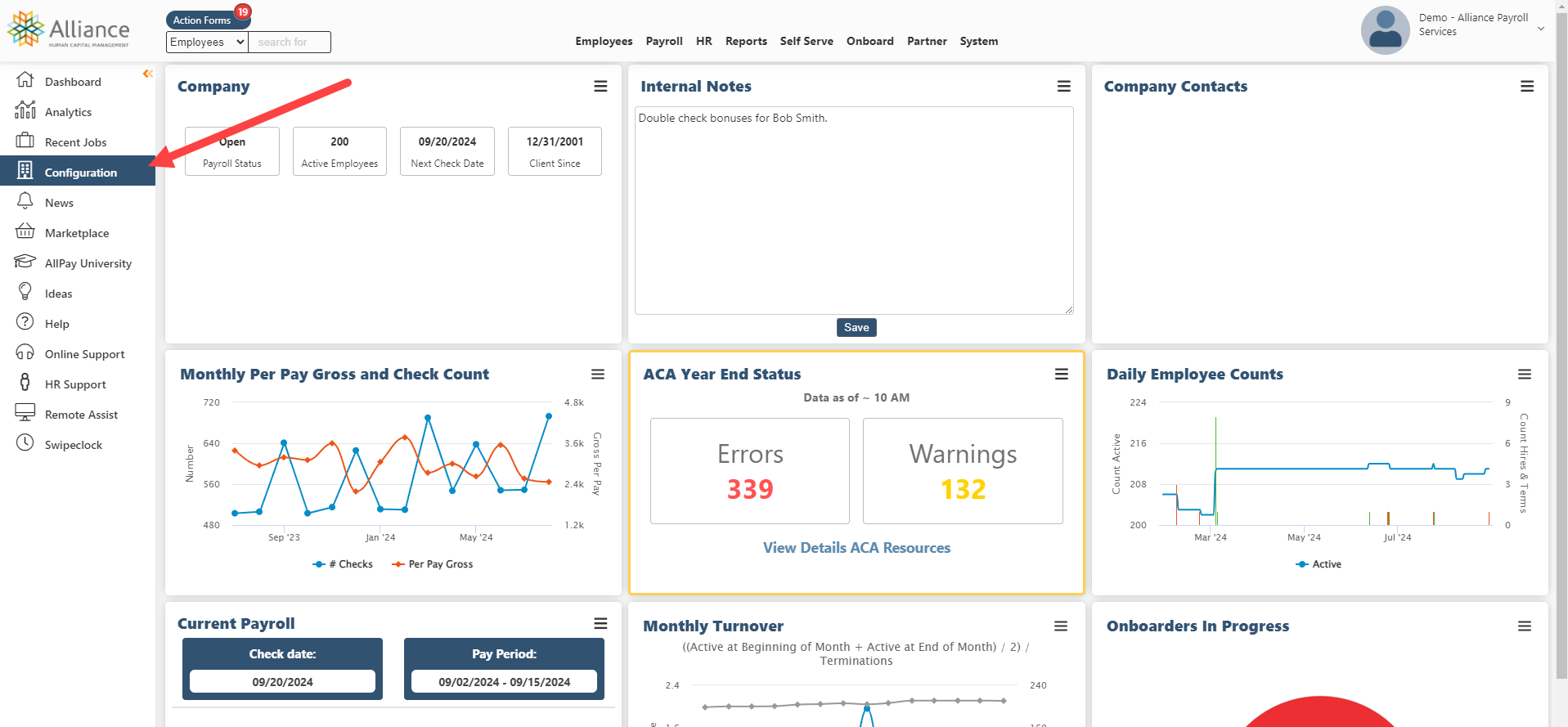Open the System top menu

(979, 41)
